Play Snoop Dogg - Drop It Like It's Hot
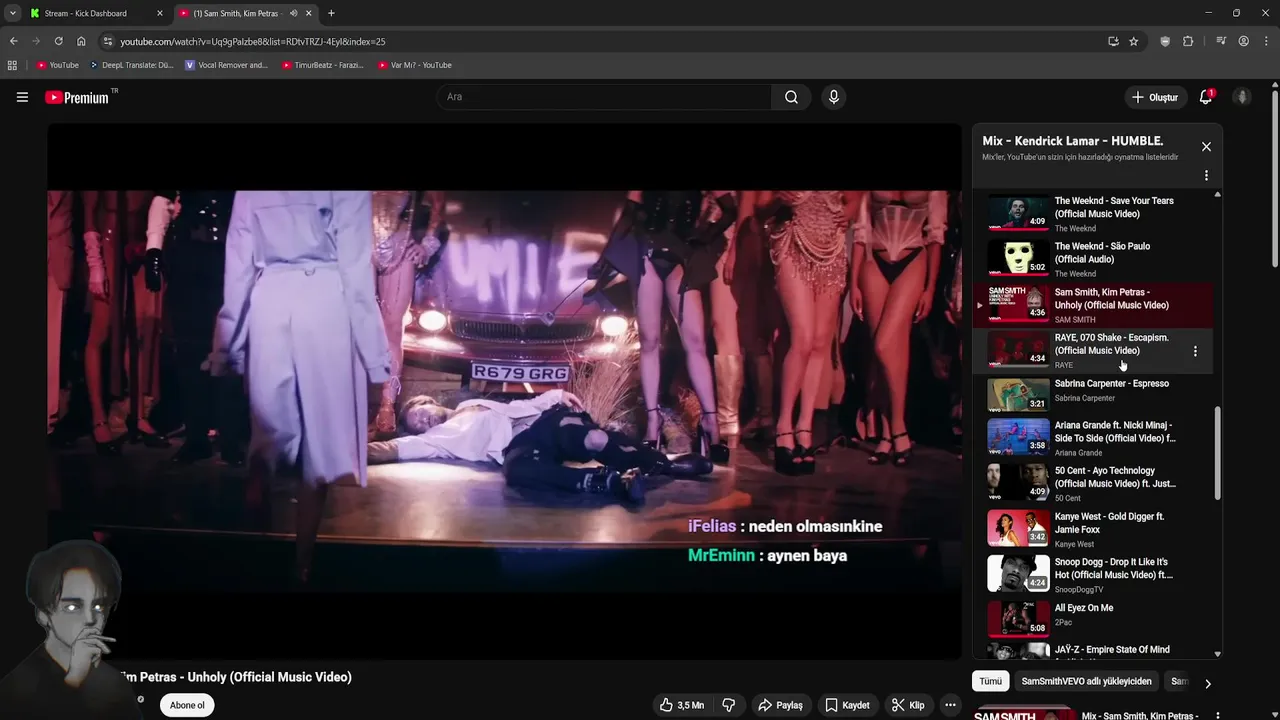 point(1095,574)
